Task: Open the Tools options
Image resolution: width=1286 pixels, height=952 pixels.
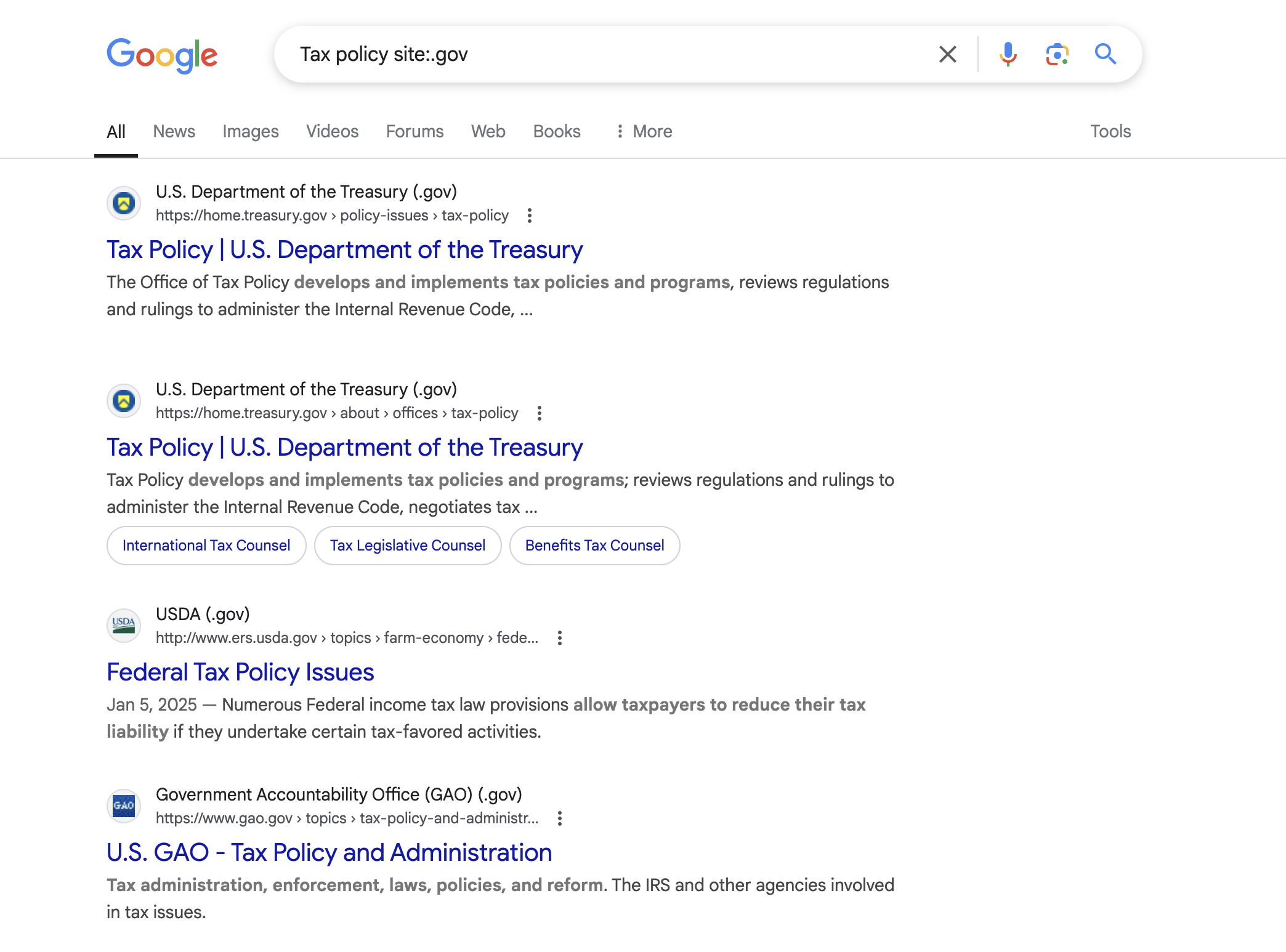Action: click(1110, 131)
